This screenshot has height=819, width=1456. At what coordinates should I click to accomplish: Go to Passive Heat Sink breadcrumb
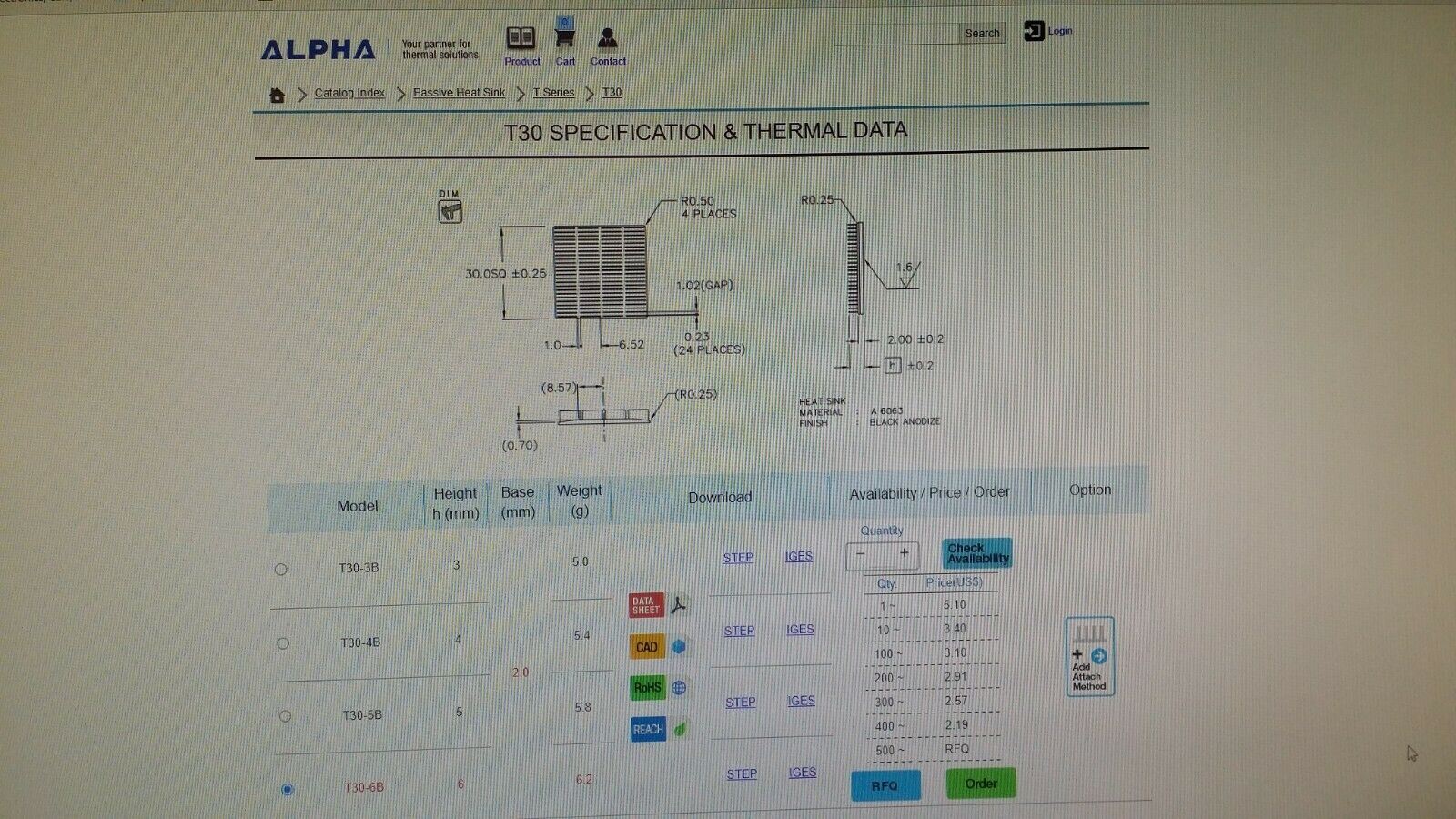pyautogui.click(x=459, y=93)
